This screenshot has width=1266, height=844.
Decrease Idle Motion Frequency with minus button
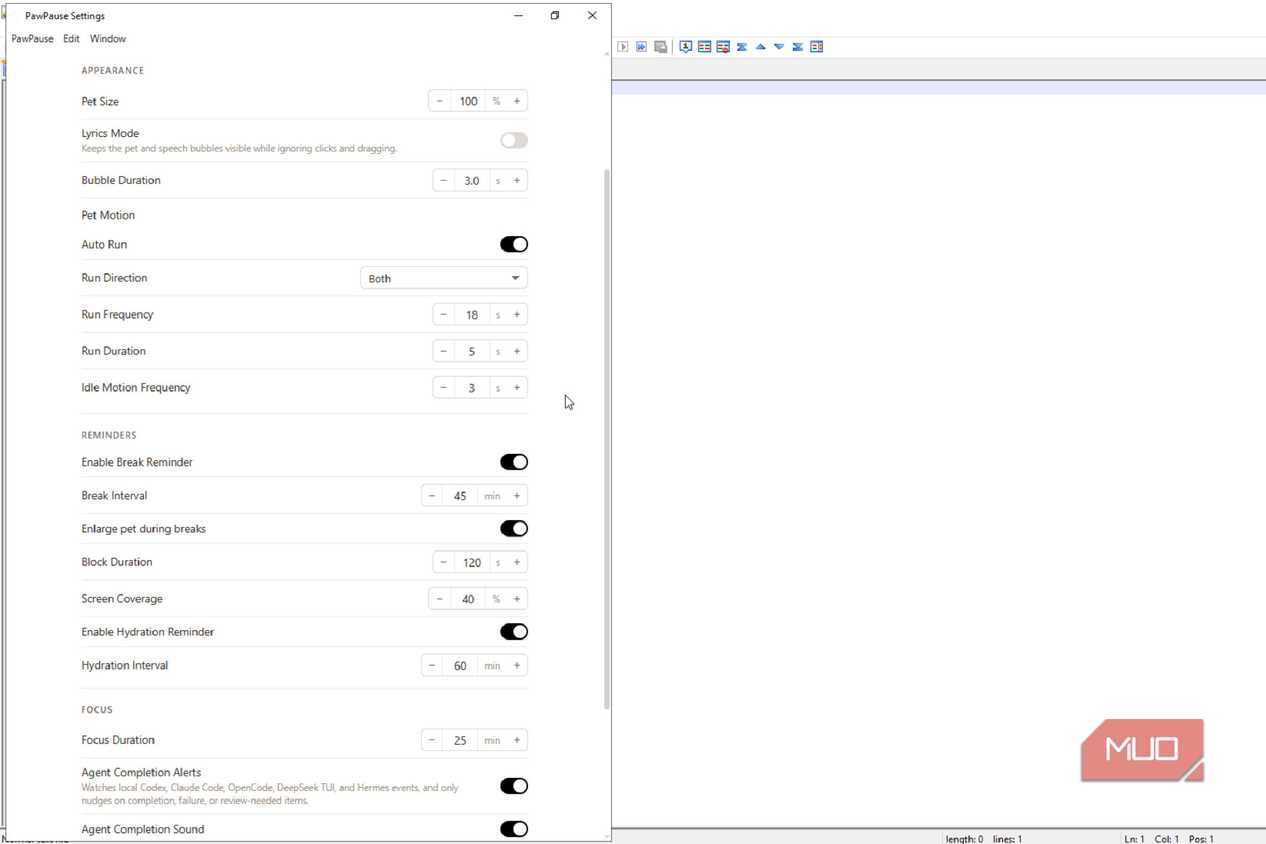444,388
